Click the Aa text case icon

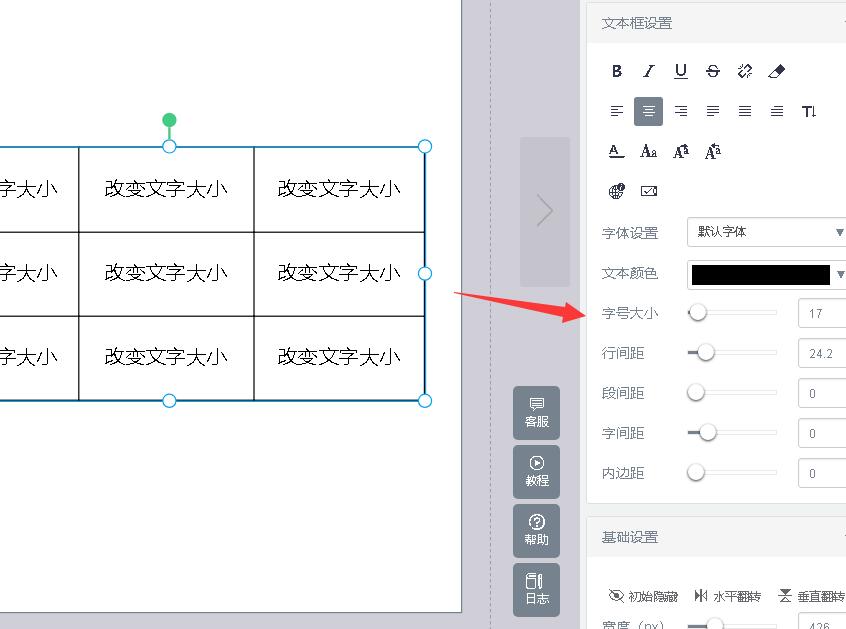click(649, 152)
